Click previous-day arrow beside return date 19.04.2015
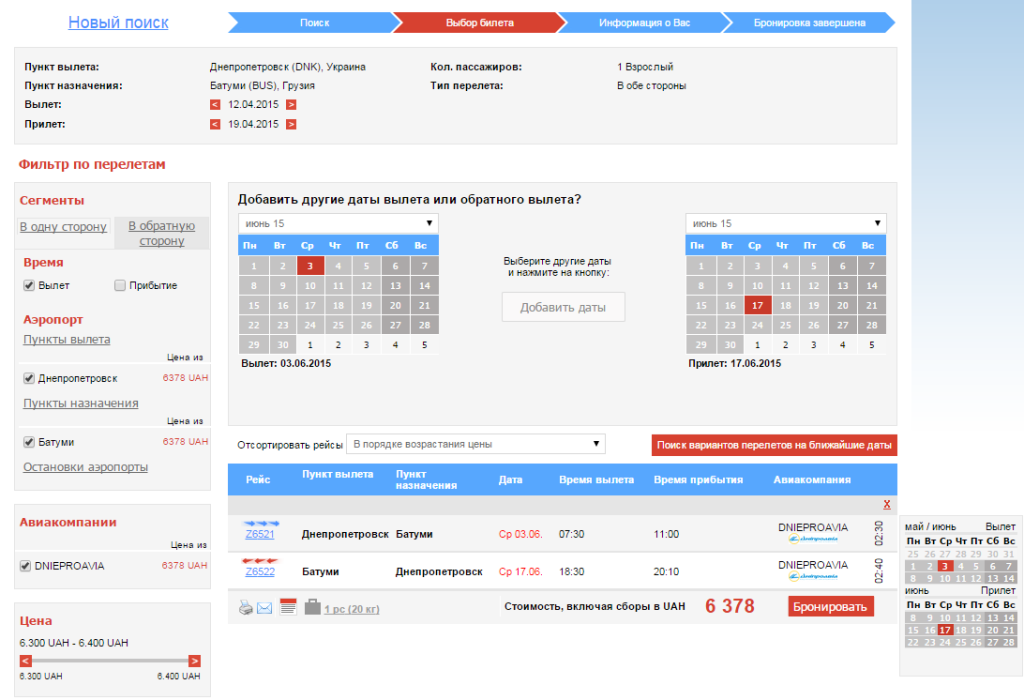1024x700 pixels. tap(215, 124)
